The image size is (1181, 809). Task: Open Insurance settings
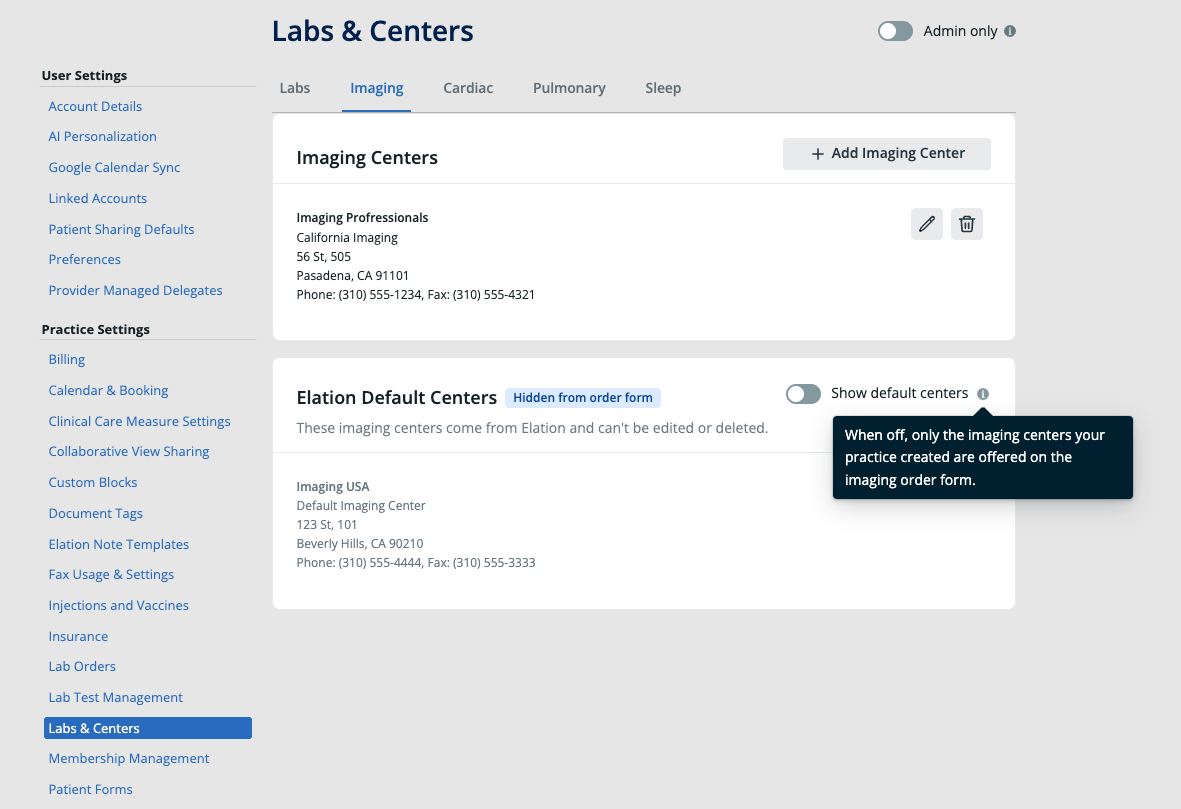(x=78, y=636)
